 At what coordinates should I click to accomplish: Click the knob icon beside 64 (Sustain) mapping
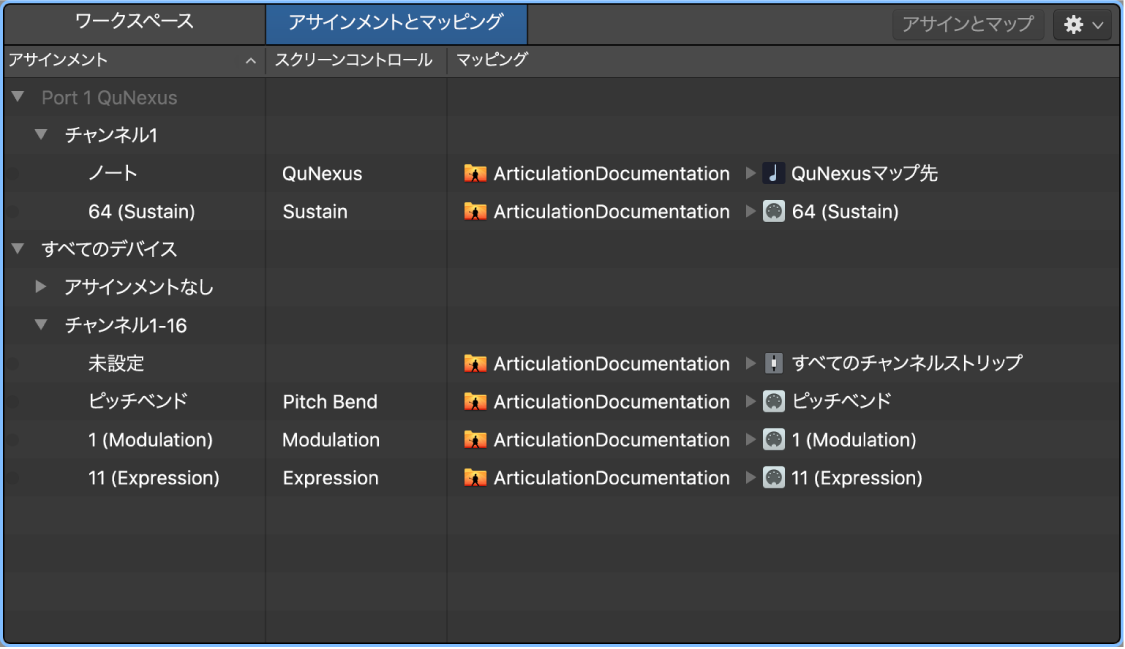click(x=772, y=211)
